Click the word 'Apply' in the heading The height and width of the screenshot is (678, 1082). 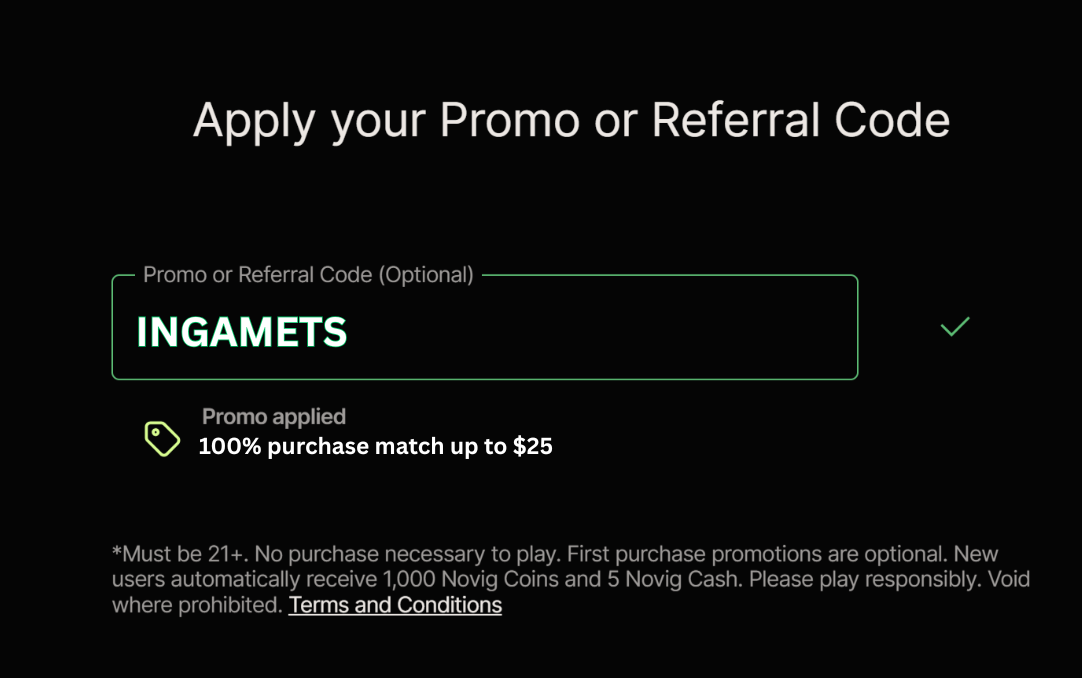pos(254,123)
